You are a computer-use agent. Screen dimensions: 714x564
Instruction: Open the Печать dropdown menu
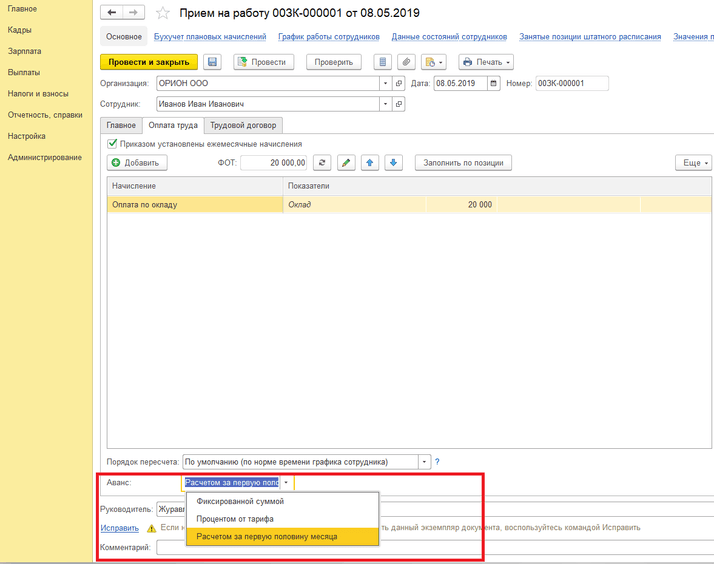486,62
